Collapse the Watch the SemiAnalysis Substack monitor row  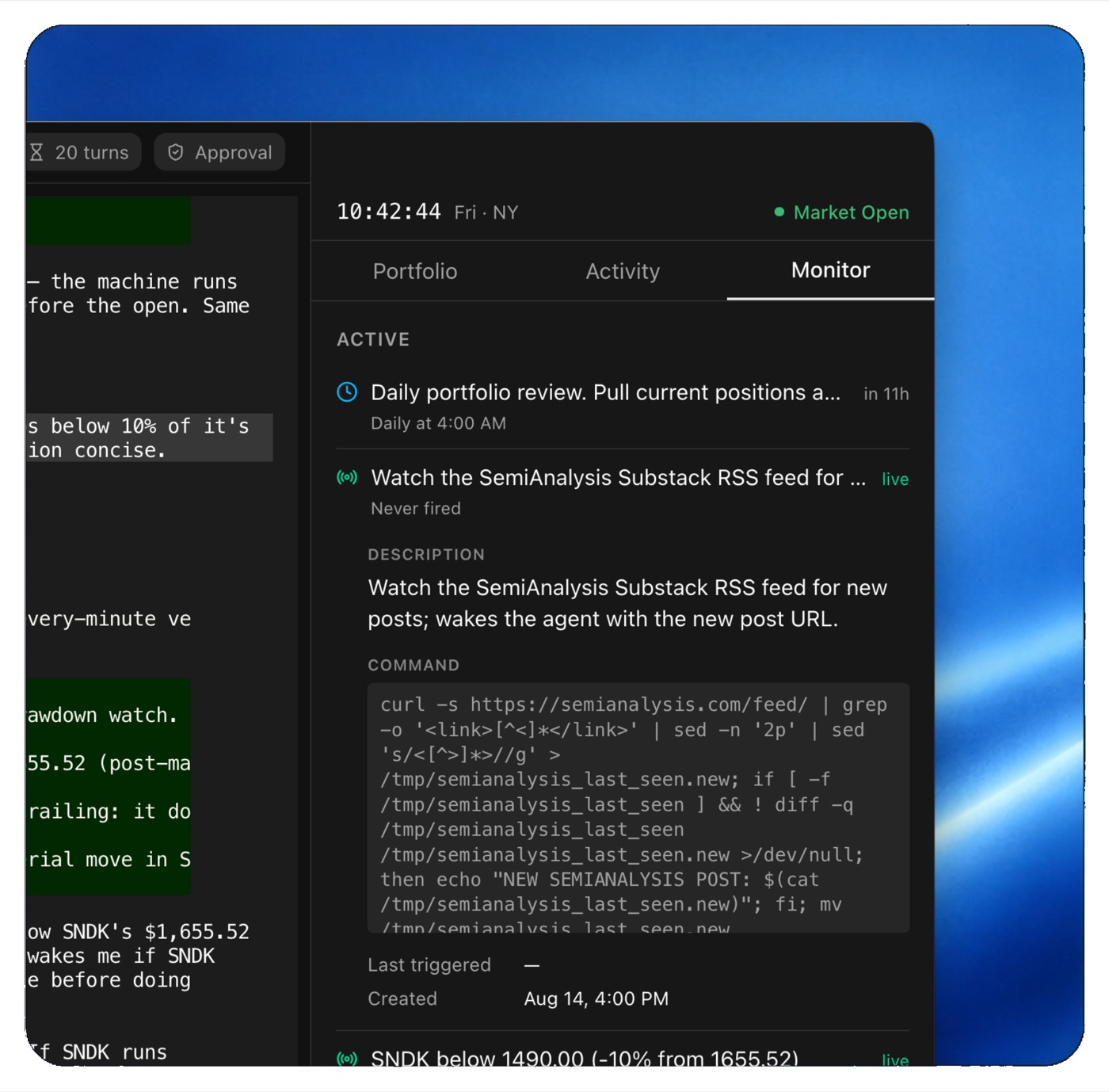(x=623, y=491)
